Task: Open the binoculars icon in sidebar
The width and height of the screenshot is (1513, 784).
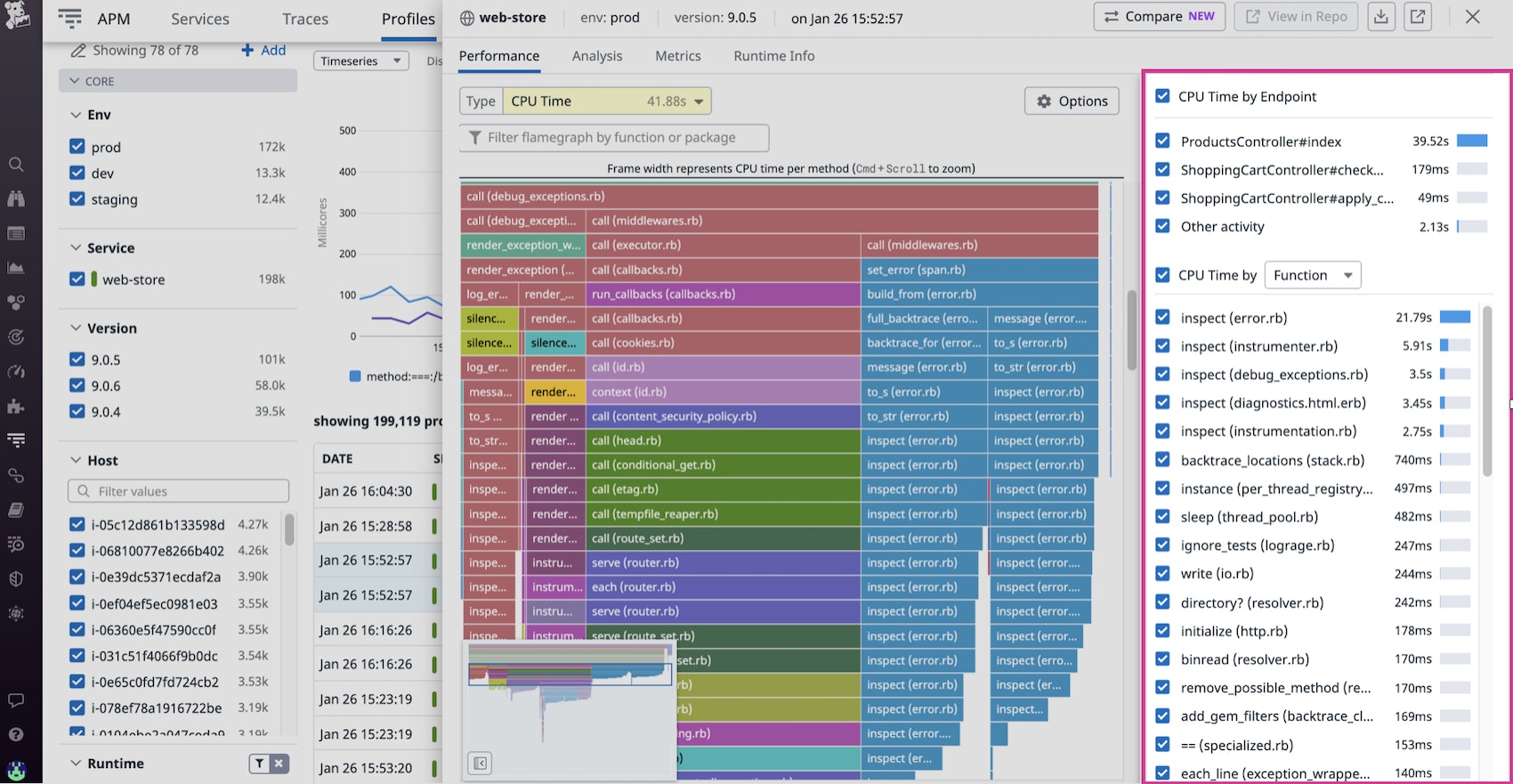Action: 16,198
